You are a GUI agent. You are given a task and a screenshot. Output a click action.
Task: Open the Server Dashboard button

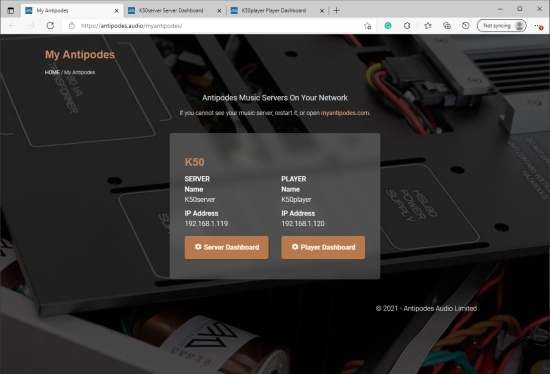point(227,247)
